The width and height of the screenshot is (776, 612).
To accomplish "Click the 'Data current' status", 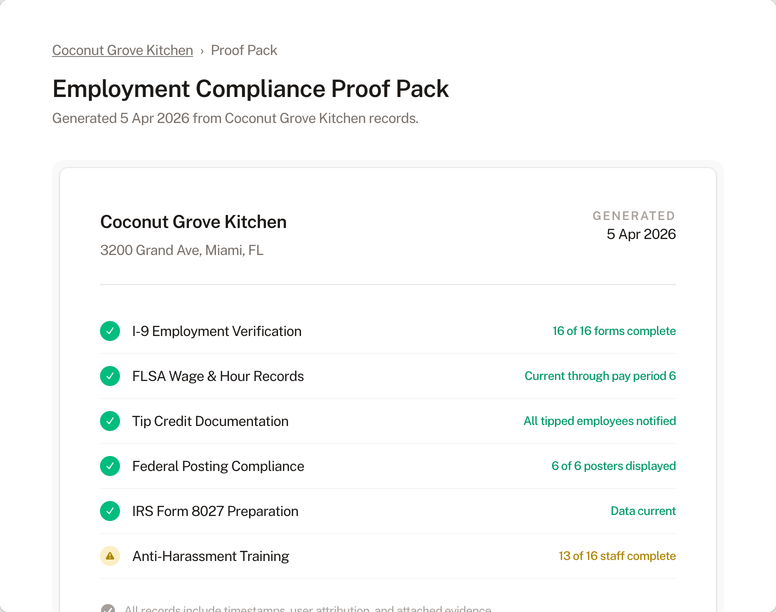I will tap(643, 511).
